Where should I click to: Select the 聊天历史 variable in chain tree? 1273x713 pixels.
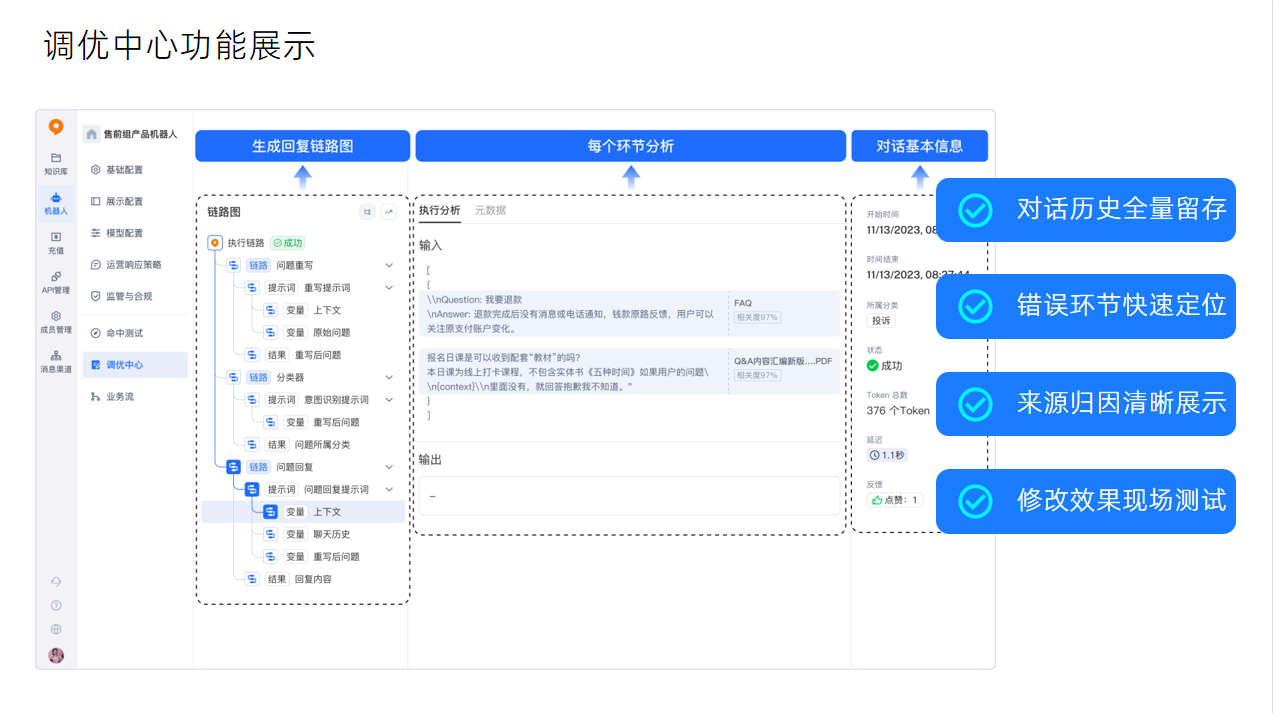coord(331,535)
